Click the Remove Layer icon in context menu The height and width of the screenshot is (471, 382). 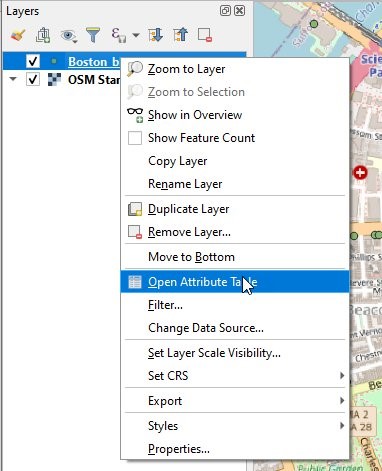coord(135,232)
